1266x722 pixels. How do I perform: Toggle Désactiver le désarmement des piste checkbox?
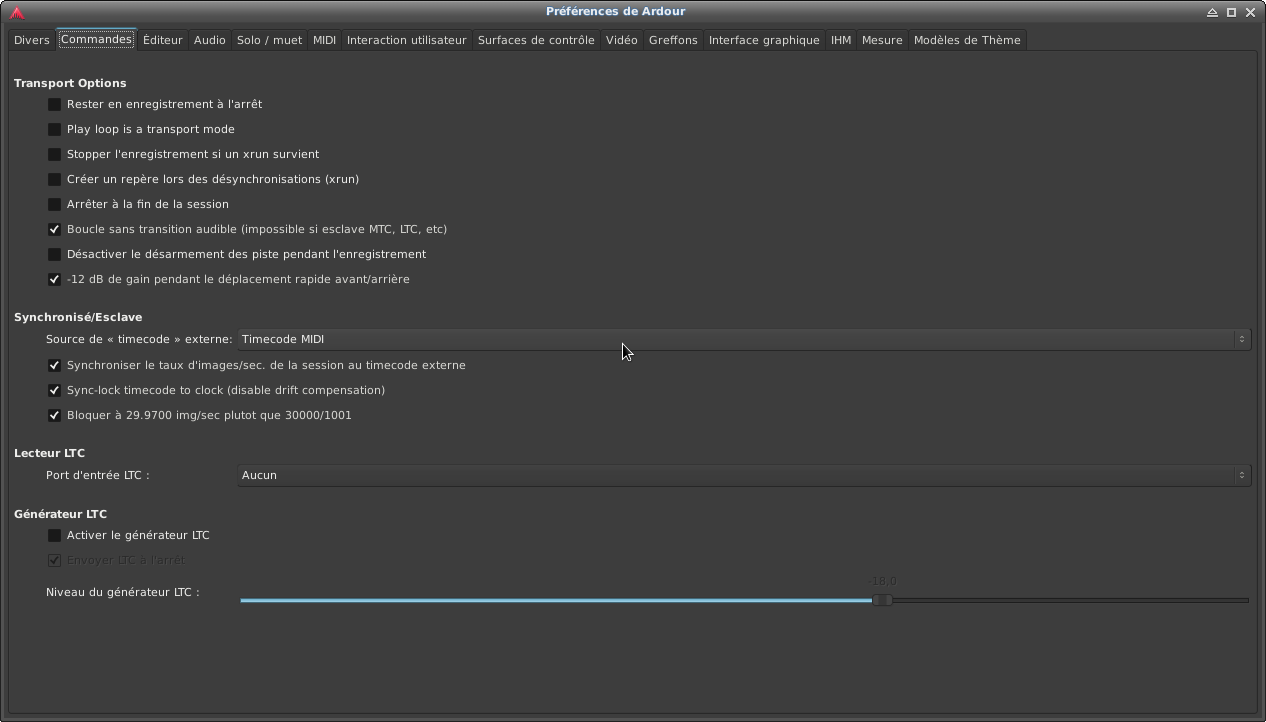click(x=55, y=254)
